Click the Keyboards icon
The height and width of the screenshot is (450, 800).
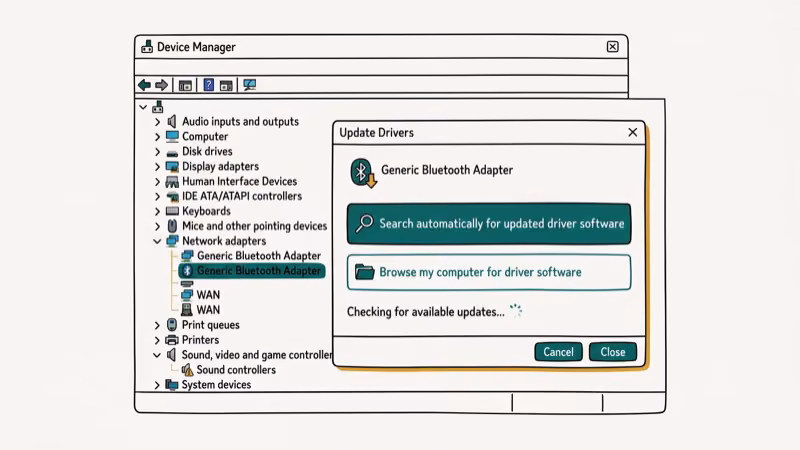(x=172, y=211)
